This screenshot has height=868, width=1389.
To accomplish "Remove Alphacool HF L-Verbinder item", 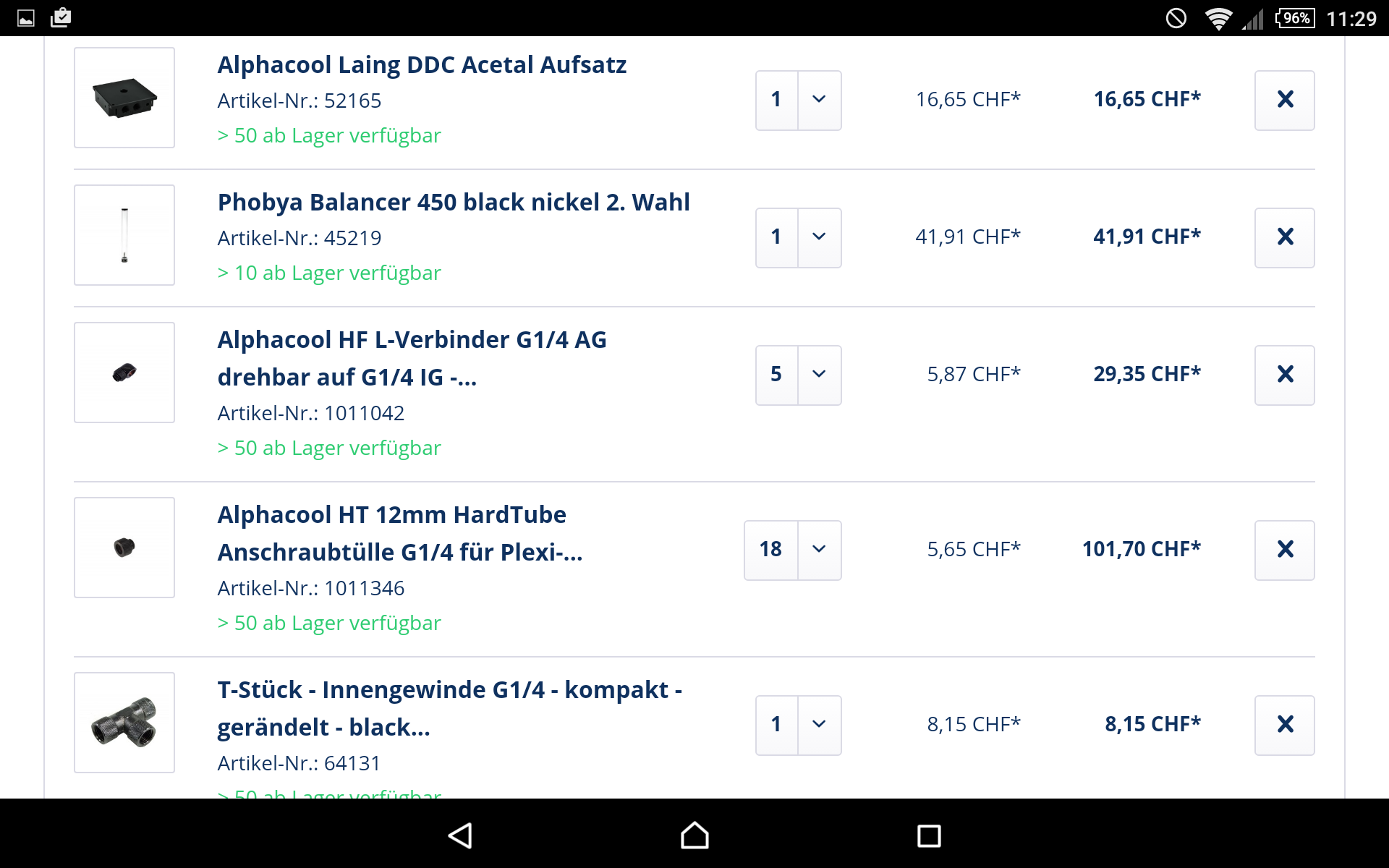I will 1284,375.
